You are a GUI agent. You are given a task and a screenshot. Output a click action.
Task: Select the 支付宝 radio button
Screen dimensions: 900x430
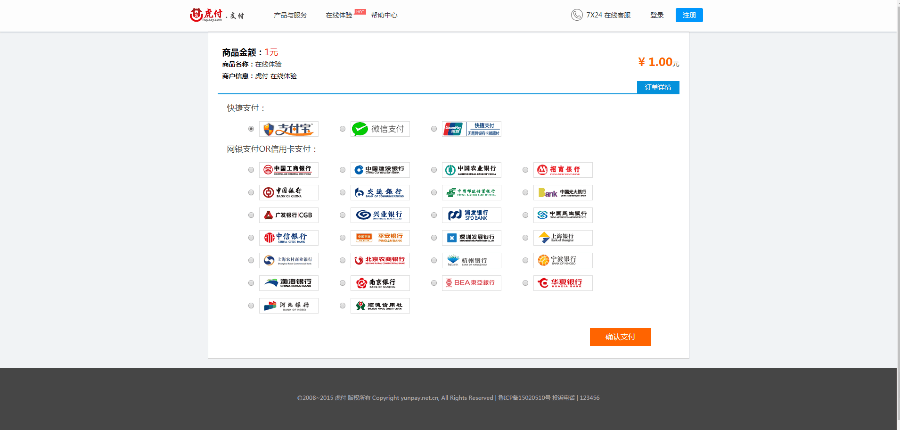point(251,129)
